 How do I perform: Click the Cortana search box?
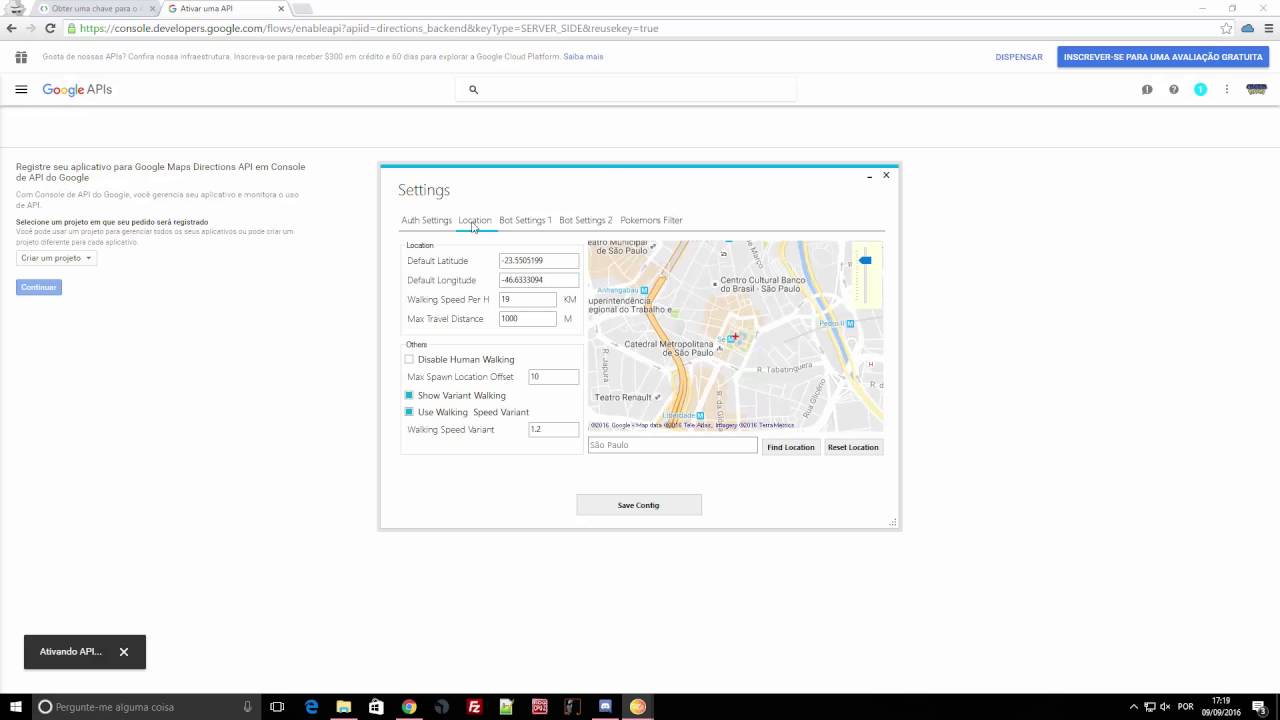[x=146, y=707]
